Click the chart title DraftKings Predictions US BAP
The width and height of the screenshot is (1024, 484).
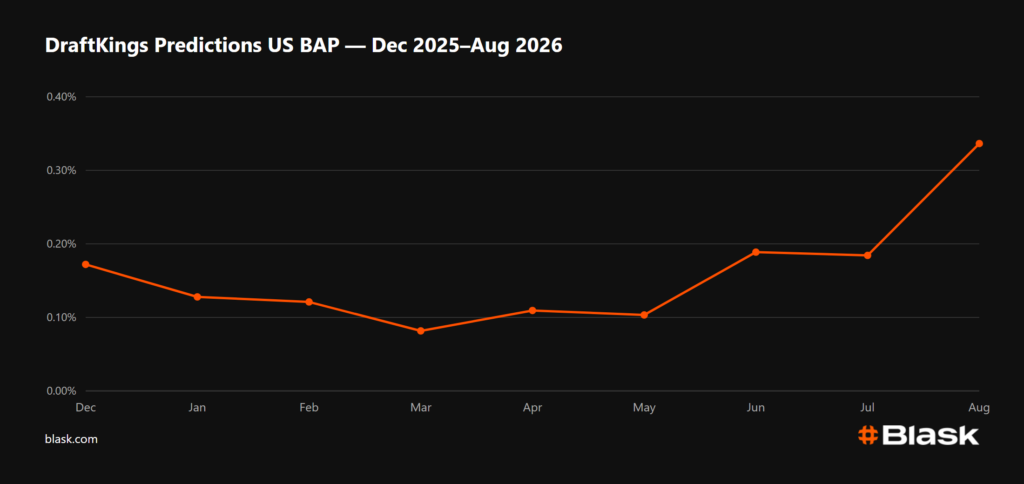coord(304,47)
